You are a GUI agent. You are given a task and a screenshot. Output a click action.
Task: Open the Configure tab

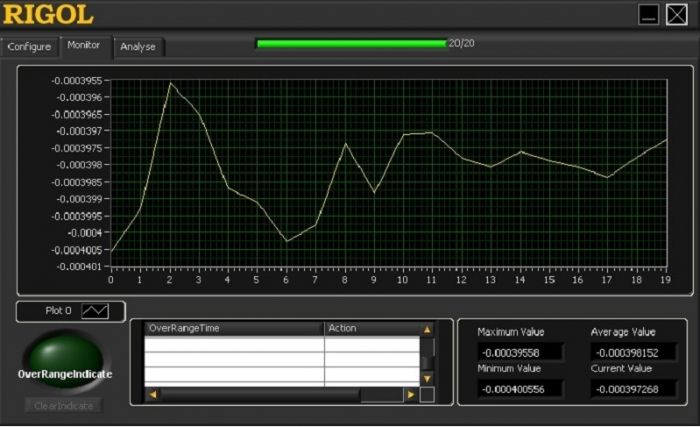[29, 47]
